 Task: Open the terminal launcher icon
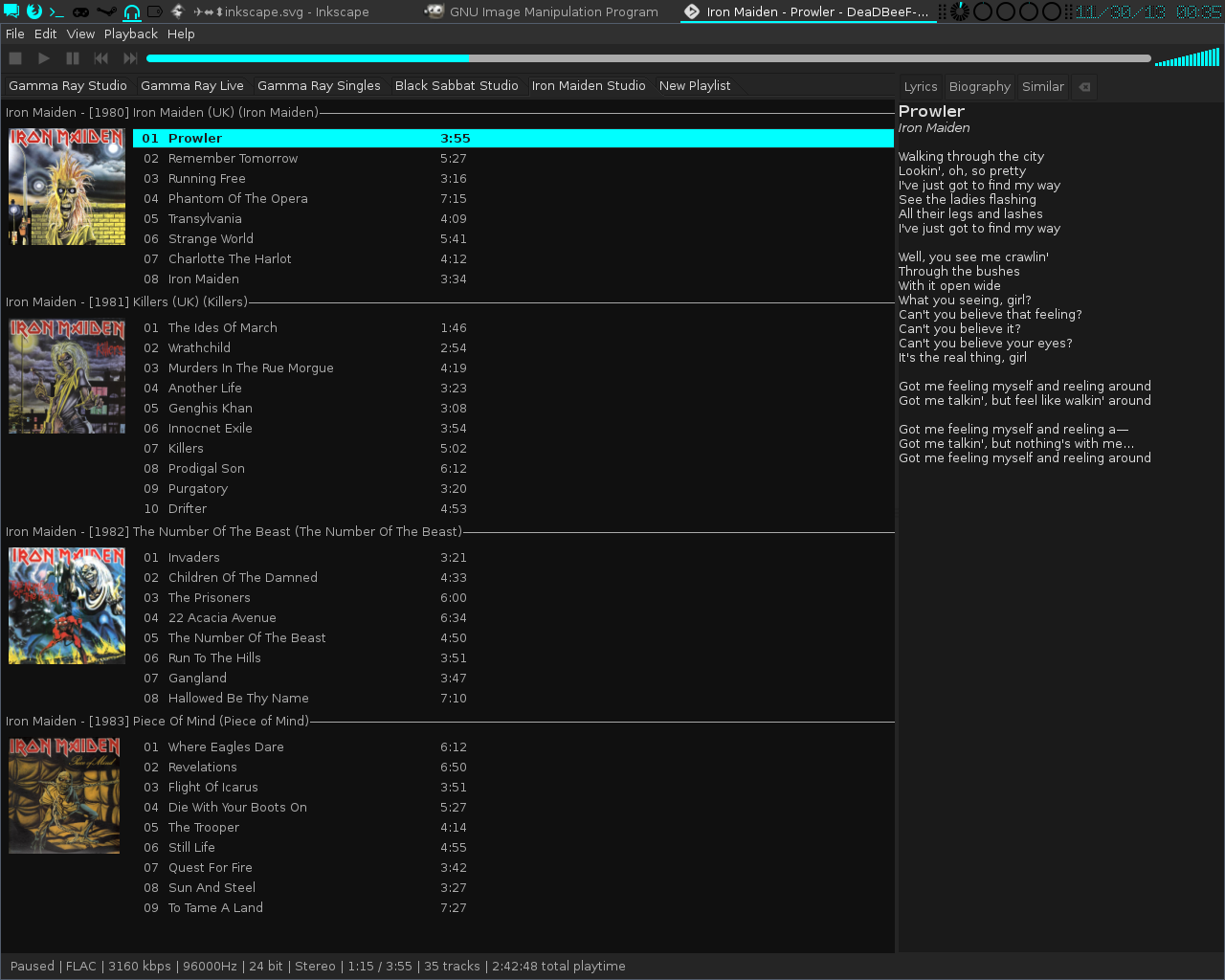click(57, 11)
